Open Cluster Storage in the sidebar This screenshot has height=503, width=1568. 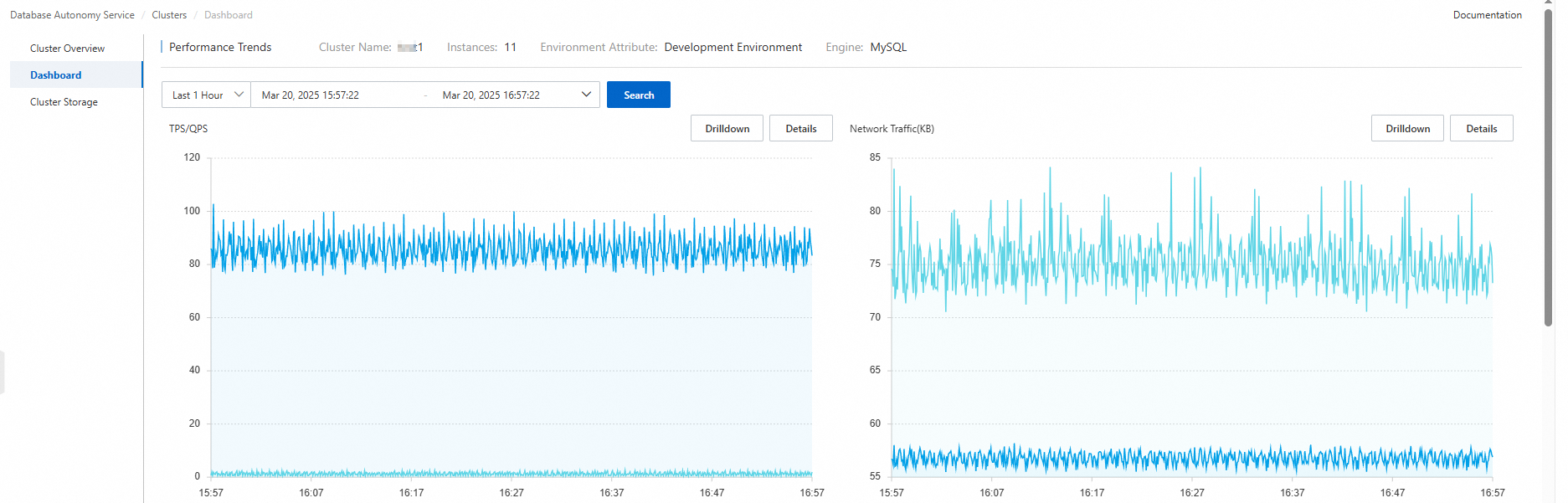tap(64, 102)
